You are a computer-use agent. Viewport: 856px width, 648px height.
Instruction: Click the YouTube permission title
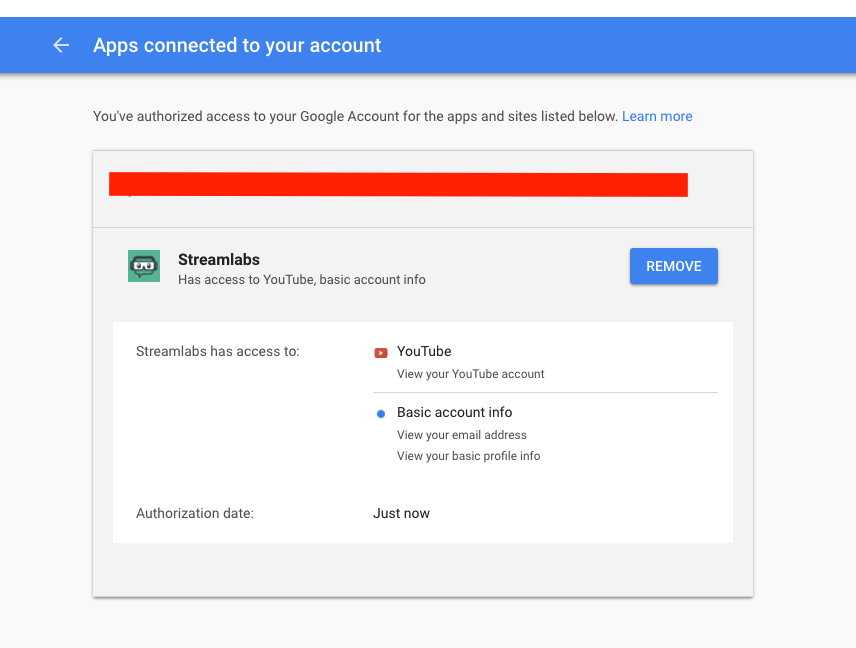(x=424, y=351)
